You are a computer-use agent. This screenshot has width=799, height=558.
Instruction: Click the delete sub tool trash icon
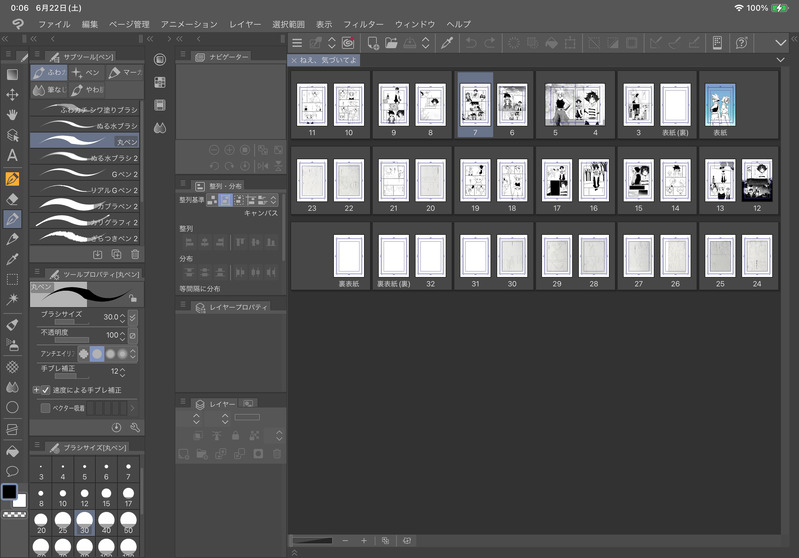point(135,255)
